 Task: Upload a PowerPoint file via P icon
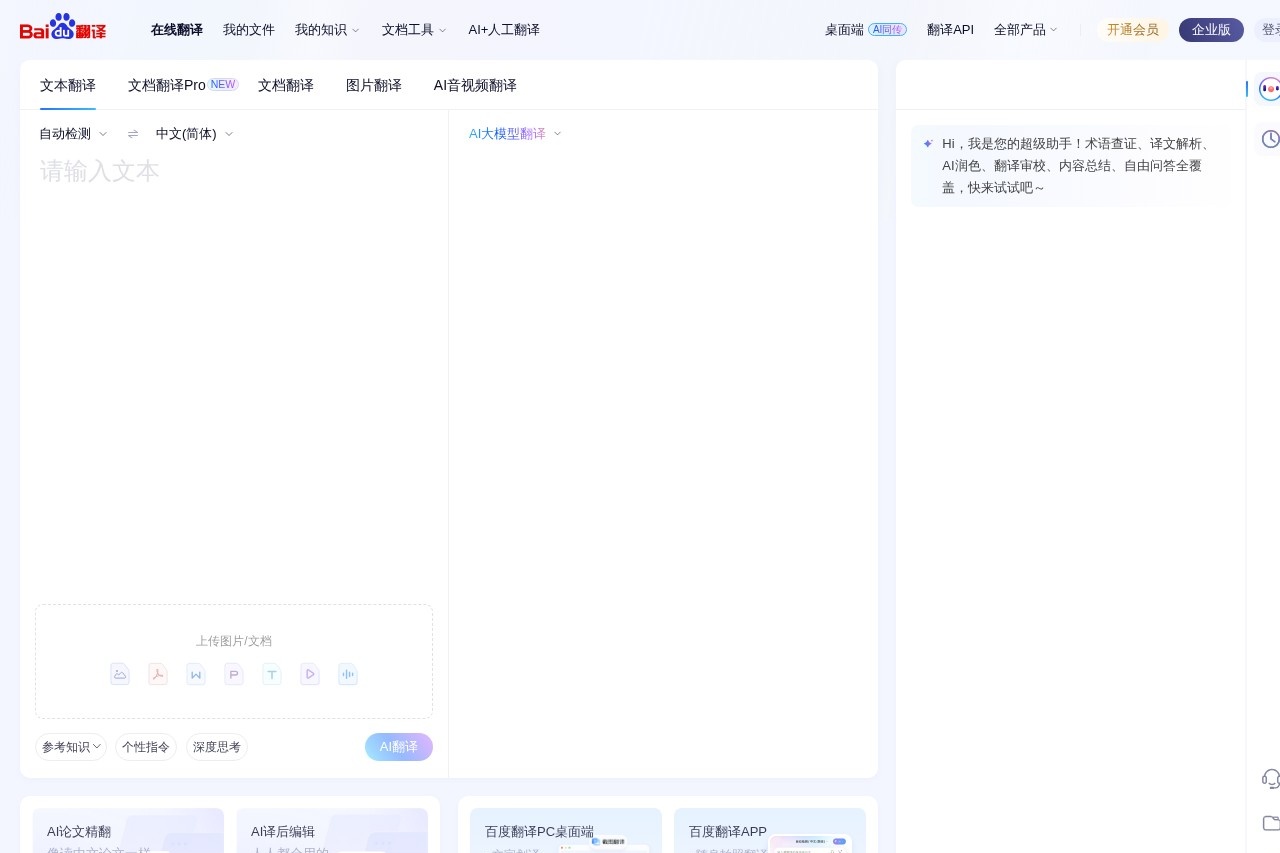click(x=234, y=674)
